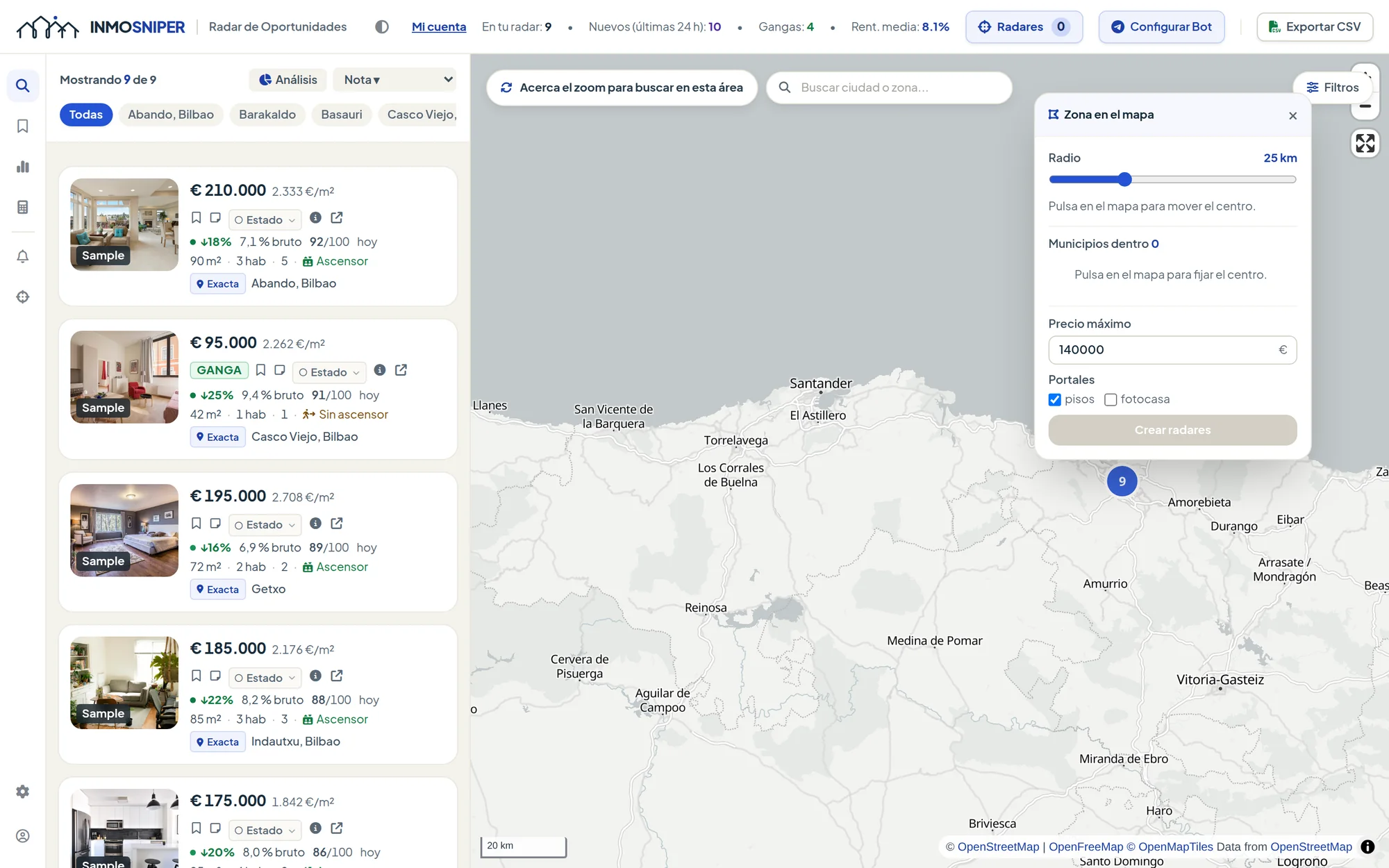The height and width of the screenshot is (868, 1389).
Task: Click the Crear radares button
Action: click(1172, 431)
